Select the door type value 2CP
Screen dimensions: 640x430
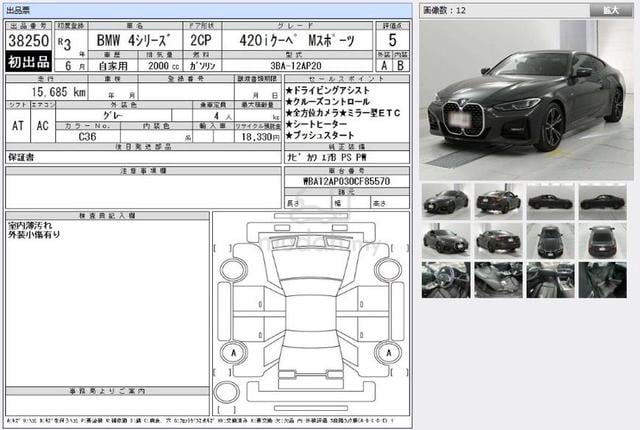(201, 40)
